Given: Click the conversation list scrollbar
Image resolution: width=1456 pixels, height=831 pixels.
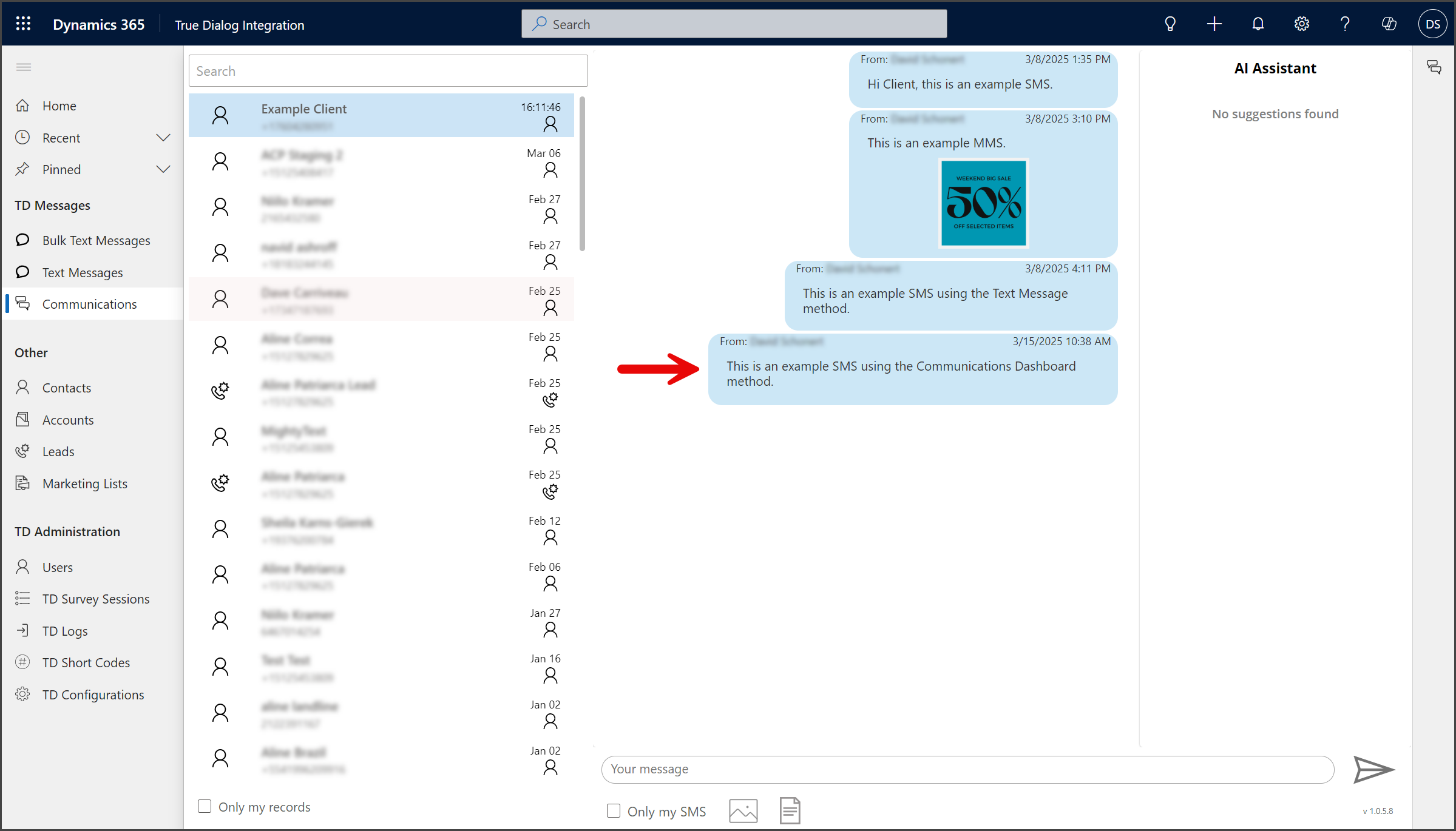Looking at the screenshot, I should pos(582,173).
